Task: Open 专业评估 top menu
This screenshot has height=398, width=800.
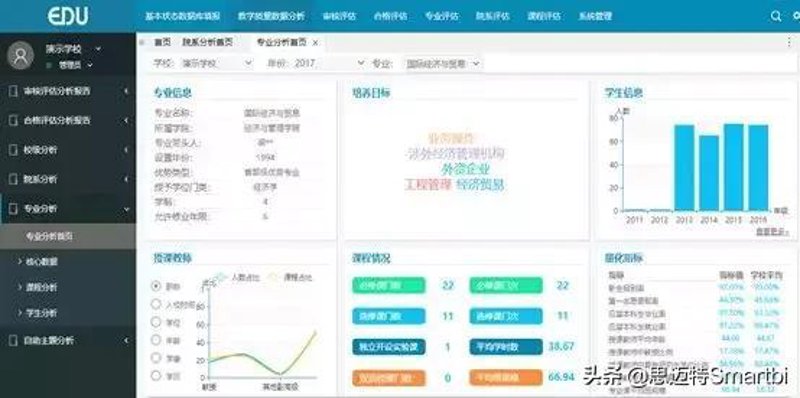Action: (442, 16)
